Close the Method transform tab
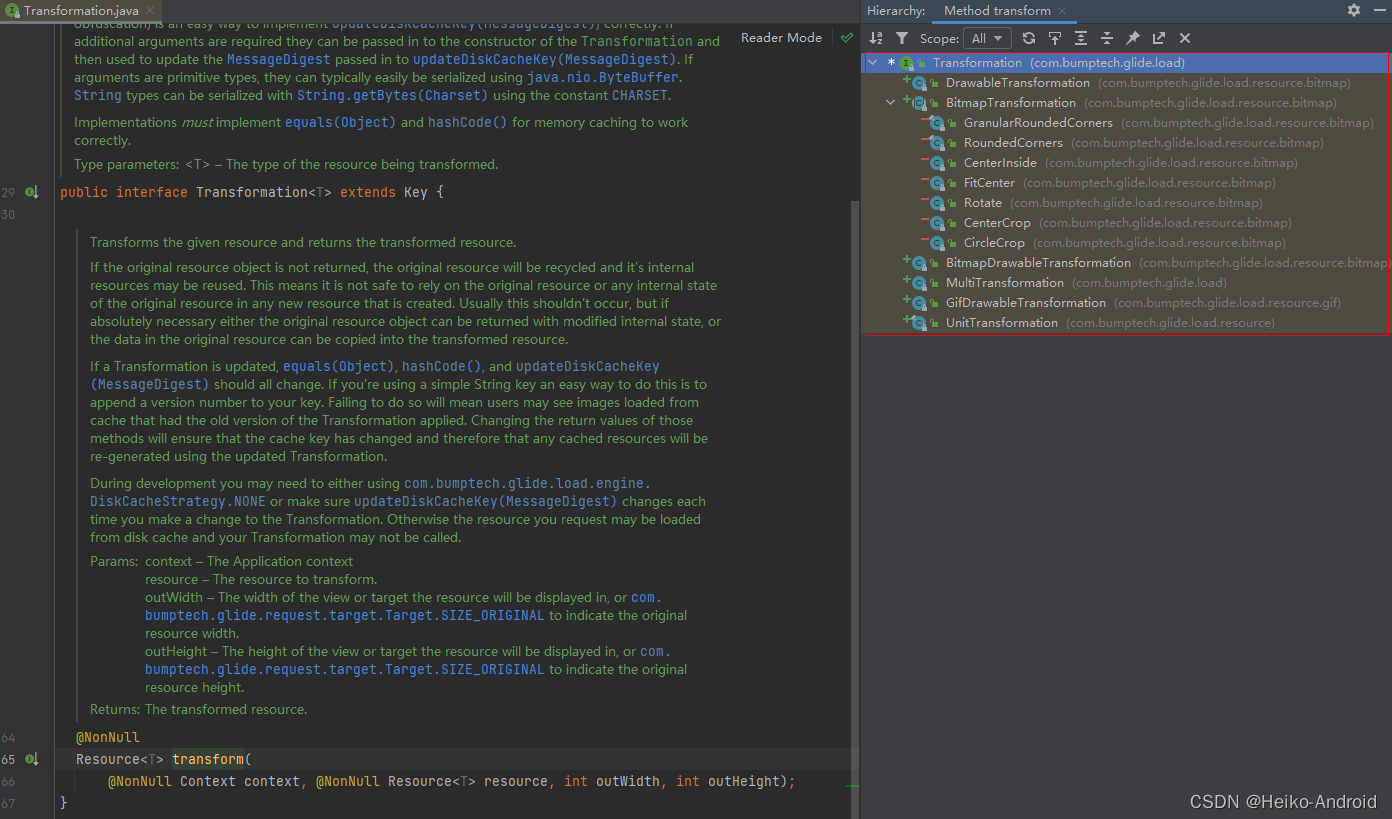This screenshot has width=1392, height=819. [x=1062, y=11]
